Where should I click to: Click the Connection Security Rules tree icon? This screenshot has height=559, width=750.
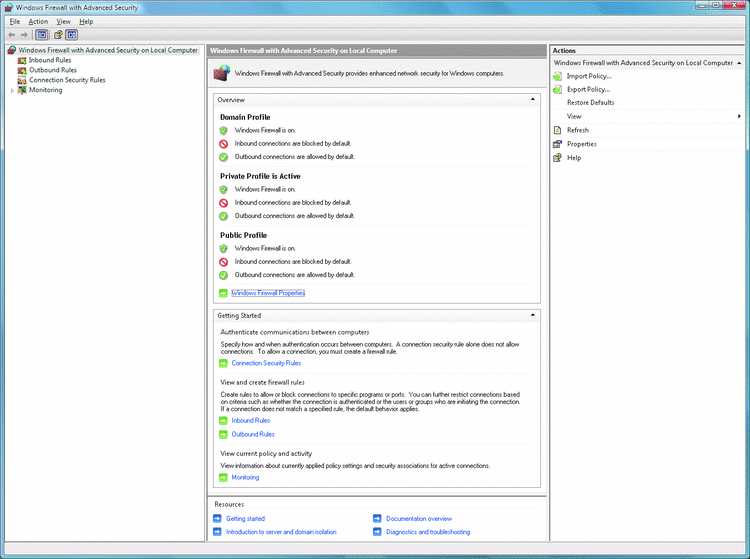pyautogui.click(x=22, y=80)
